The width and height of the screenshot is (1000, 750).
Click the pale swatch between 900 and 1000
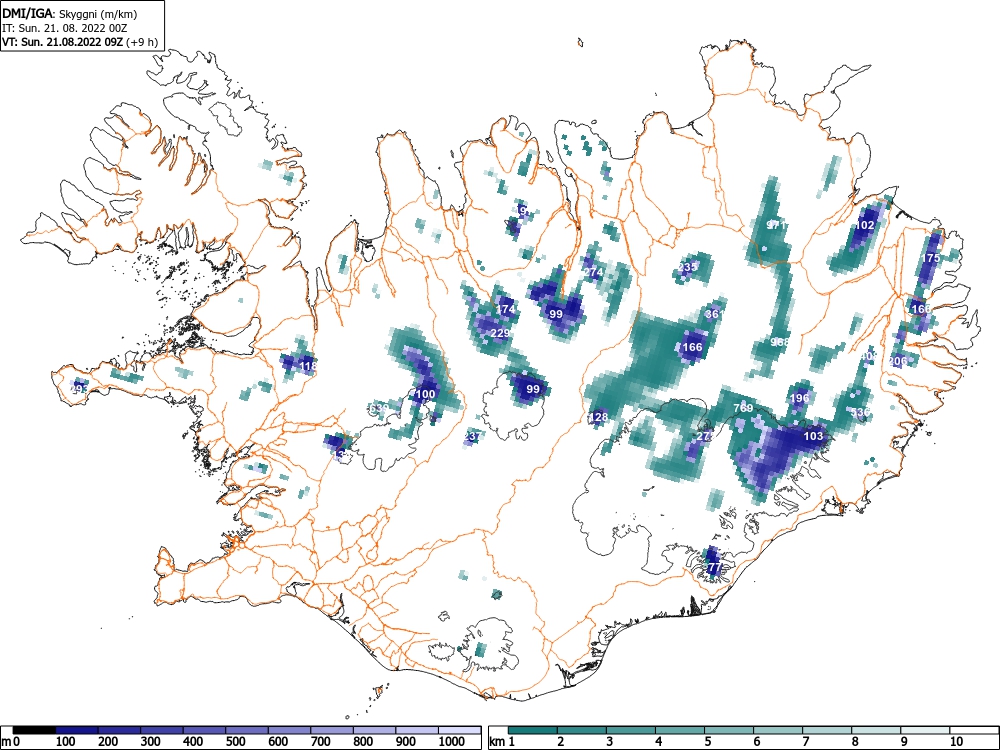click(x=417, y=730)
